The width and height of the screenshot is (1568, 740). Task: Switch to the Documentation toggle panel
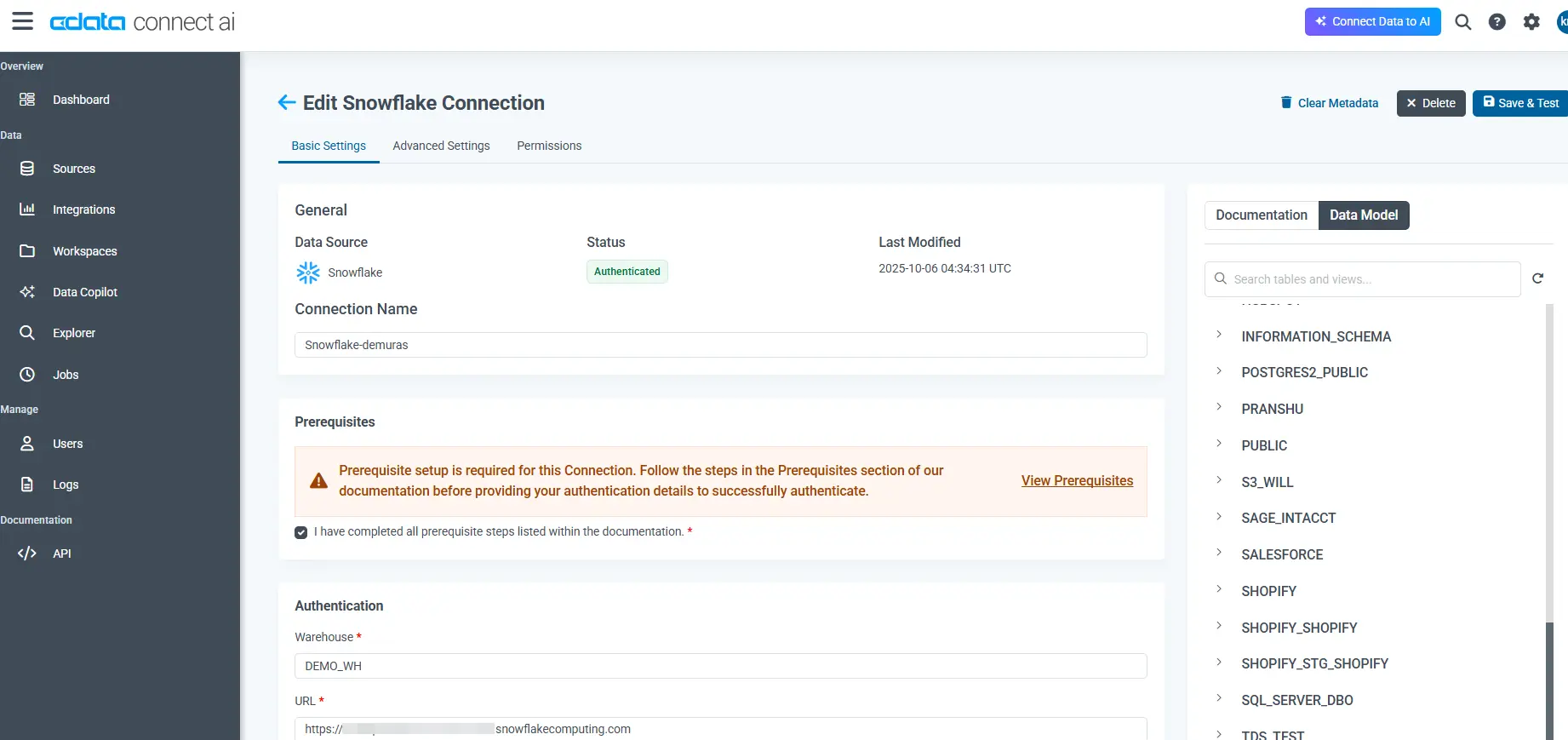1261,215
